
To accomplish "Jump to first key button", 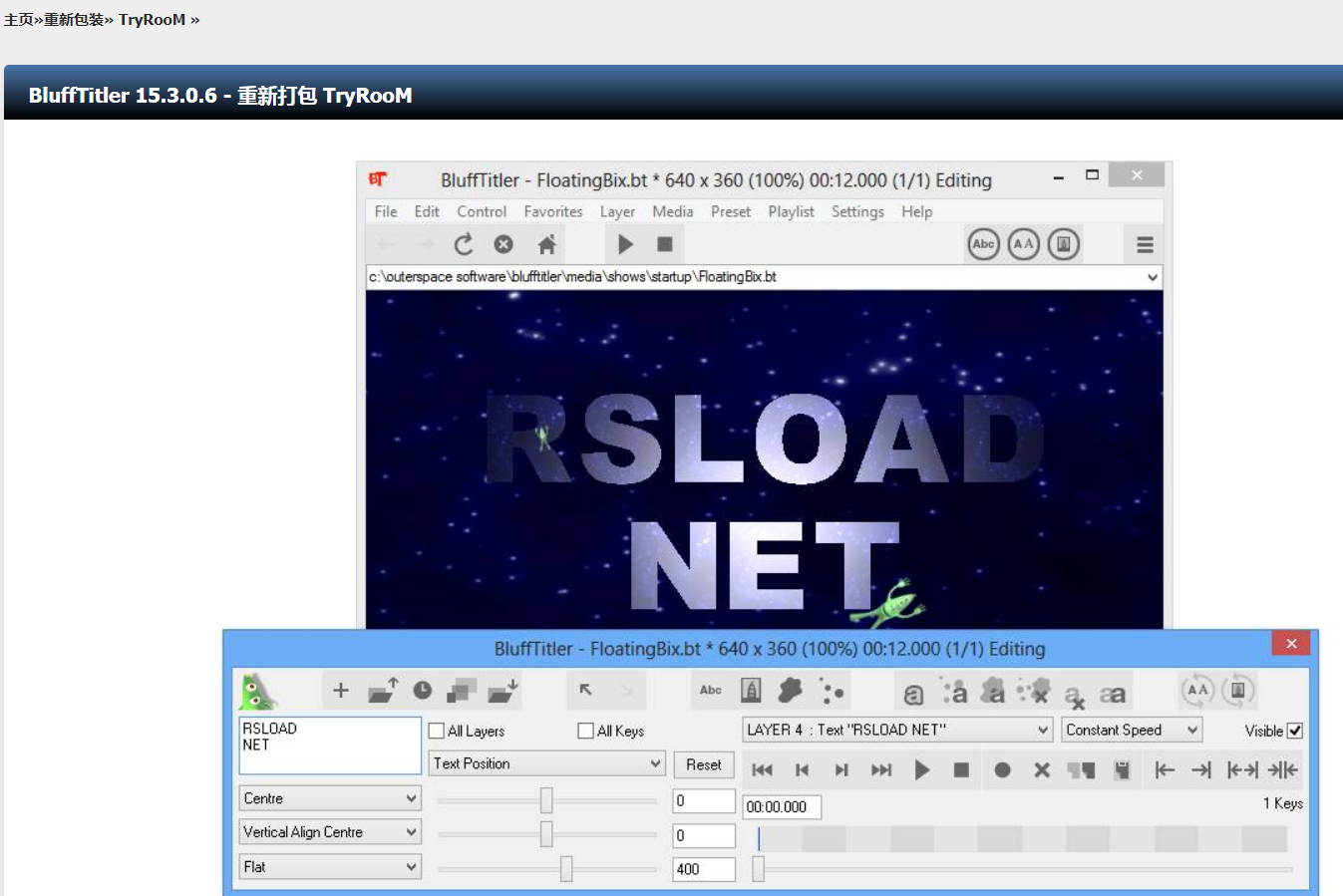I will [762, 769].
